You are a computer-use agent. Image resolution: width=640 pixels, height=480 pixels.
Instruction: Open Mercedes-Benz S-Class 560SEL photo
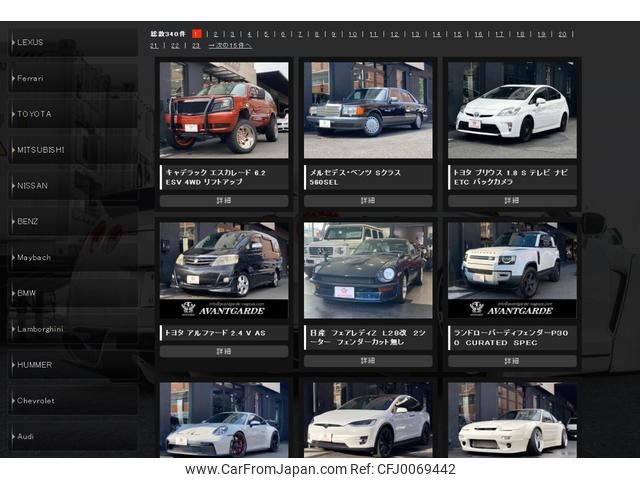(368, 110)
